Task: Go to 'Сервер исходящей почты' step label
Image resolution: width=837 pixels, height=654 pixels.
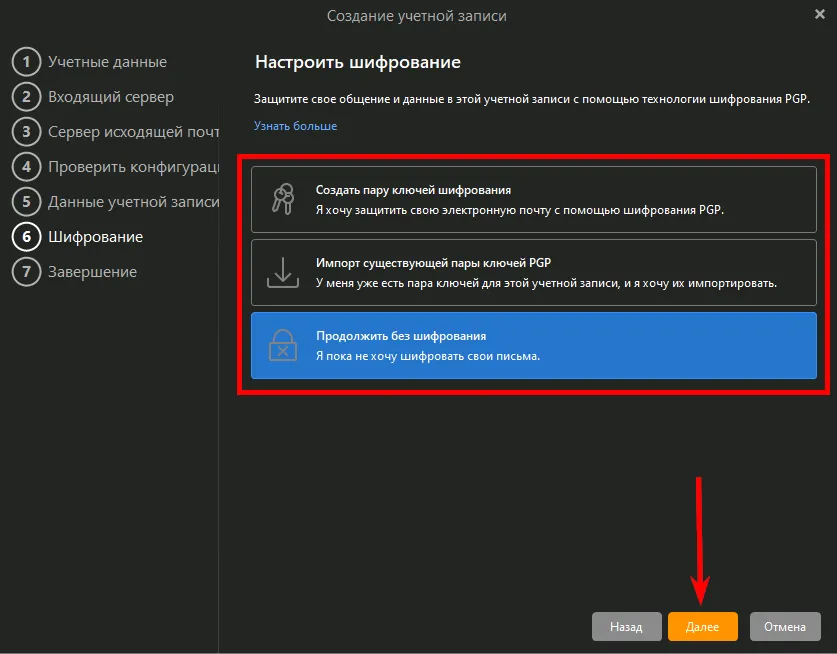Action: coord(133,132)
